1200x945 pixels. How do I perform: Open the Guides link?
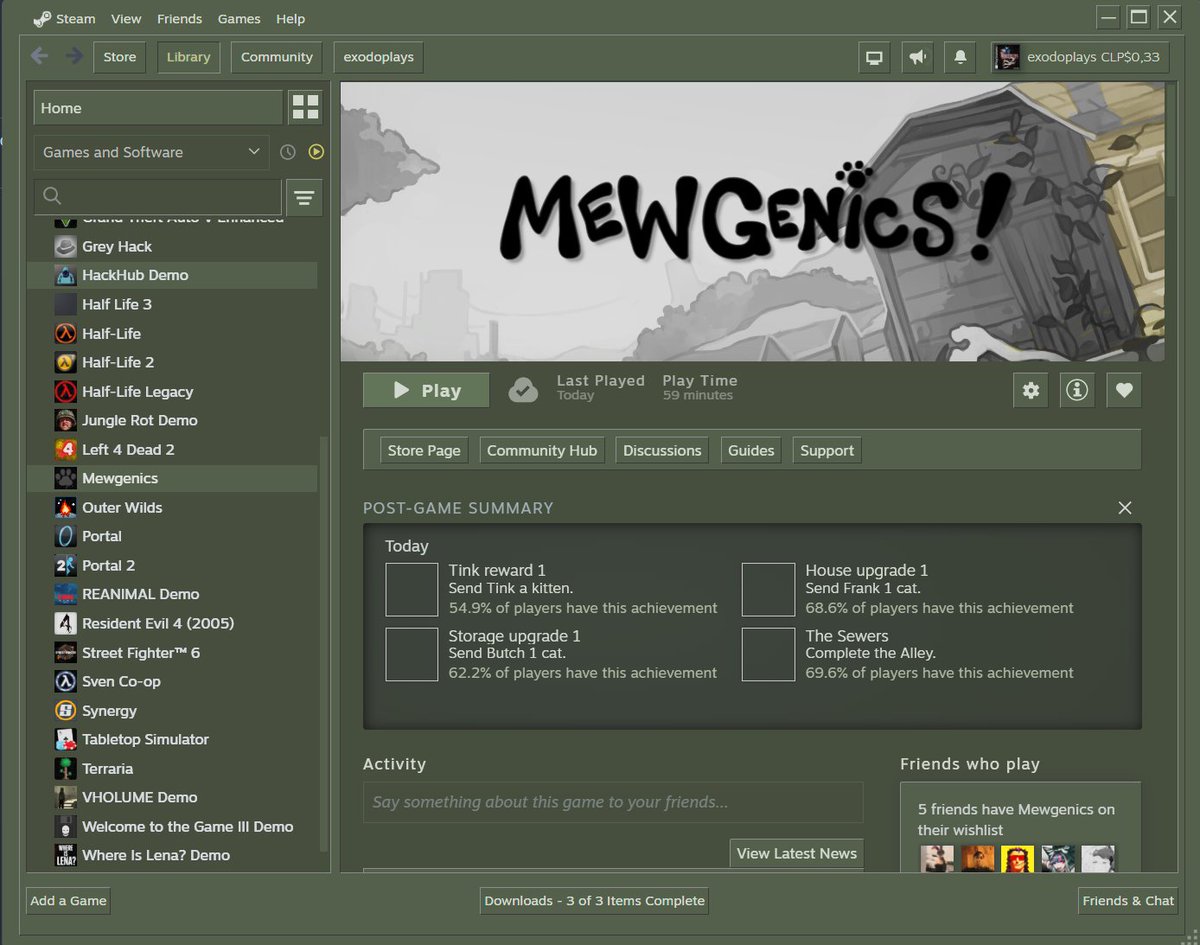tap(751, 450)
